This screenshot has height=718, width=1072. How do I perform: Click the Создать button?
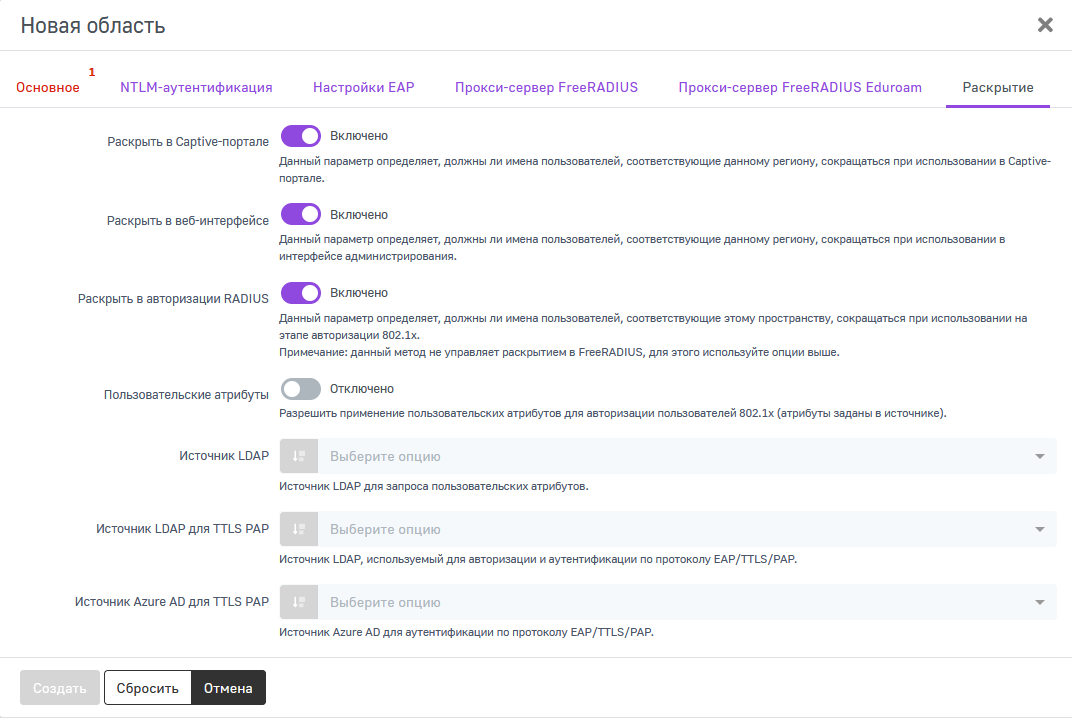point(60,688)
